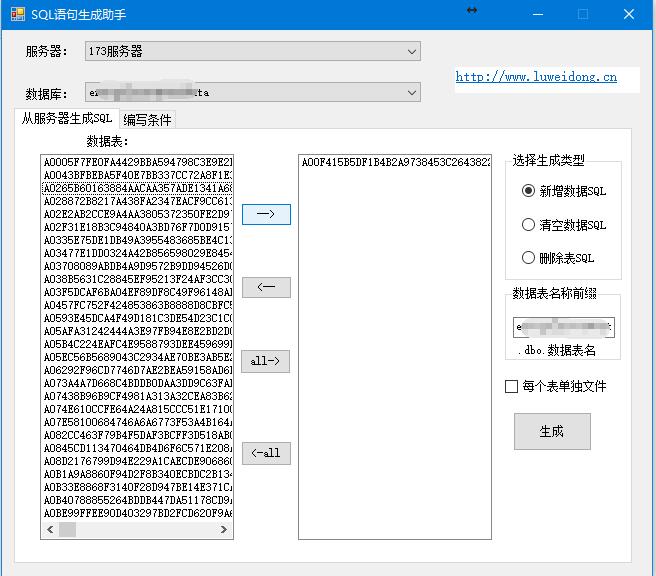Image resolution: width=656 pixels, height=576 pixels.
Task: Select the 新增数据SQL radio option
Action: coord(529,191)
